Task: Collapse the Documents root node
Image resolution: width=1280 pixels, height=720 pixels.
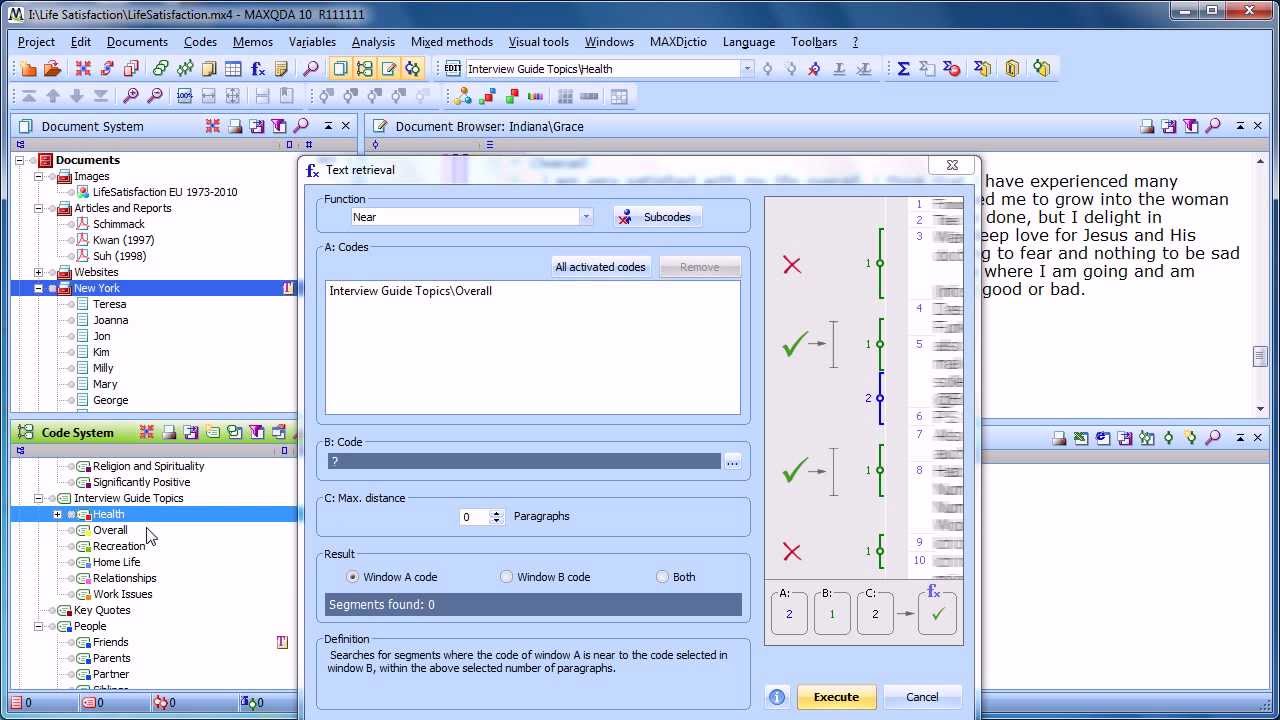Action: coord(19,160)
